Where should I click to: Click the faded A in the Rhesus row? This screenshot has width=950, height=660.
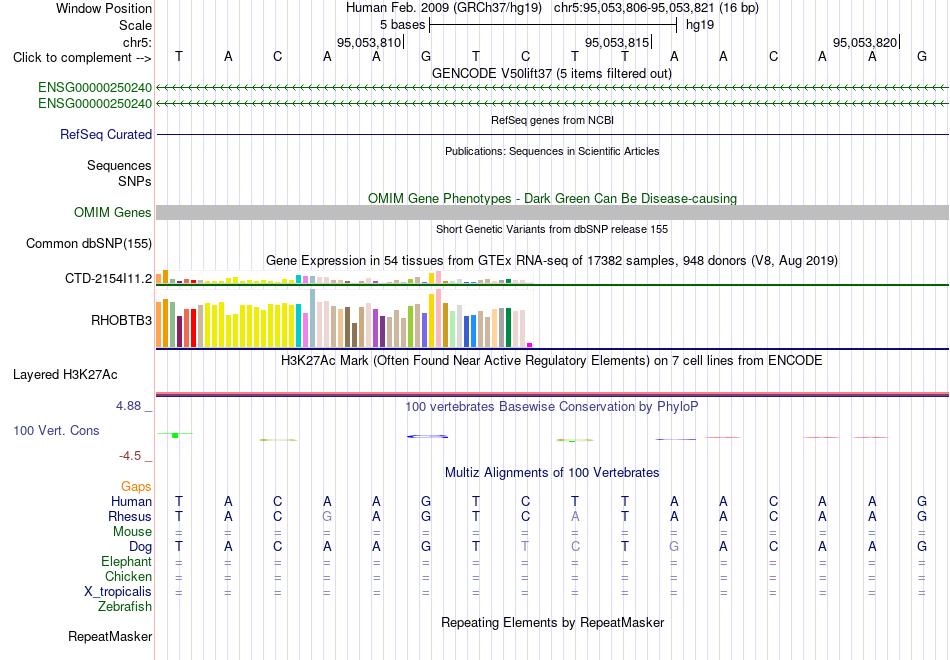(x=575, y=516)
